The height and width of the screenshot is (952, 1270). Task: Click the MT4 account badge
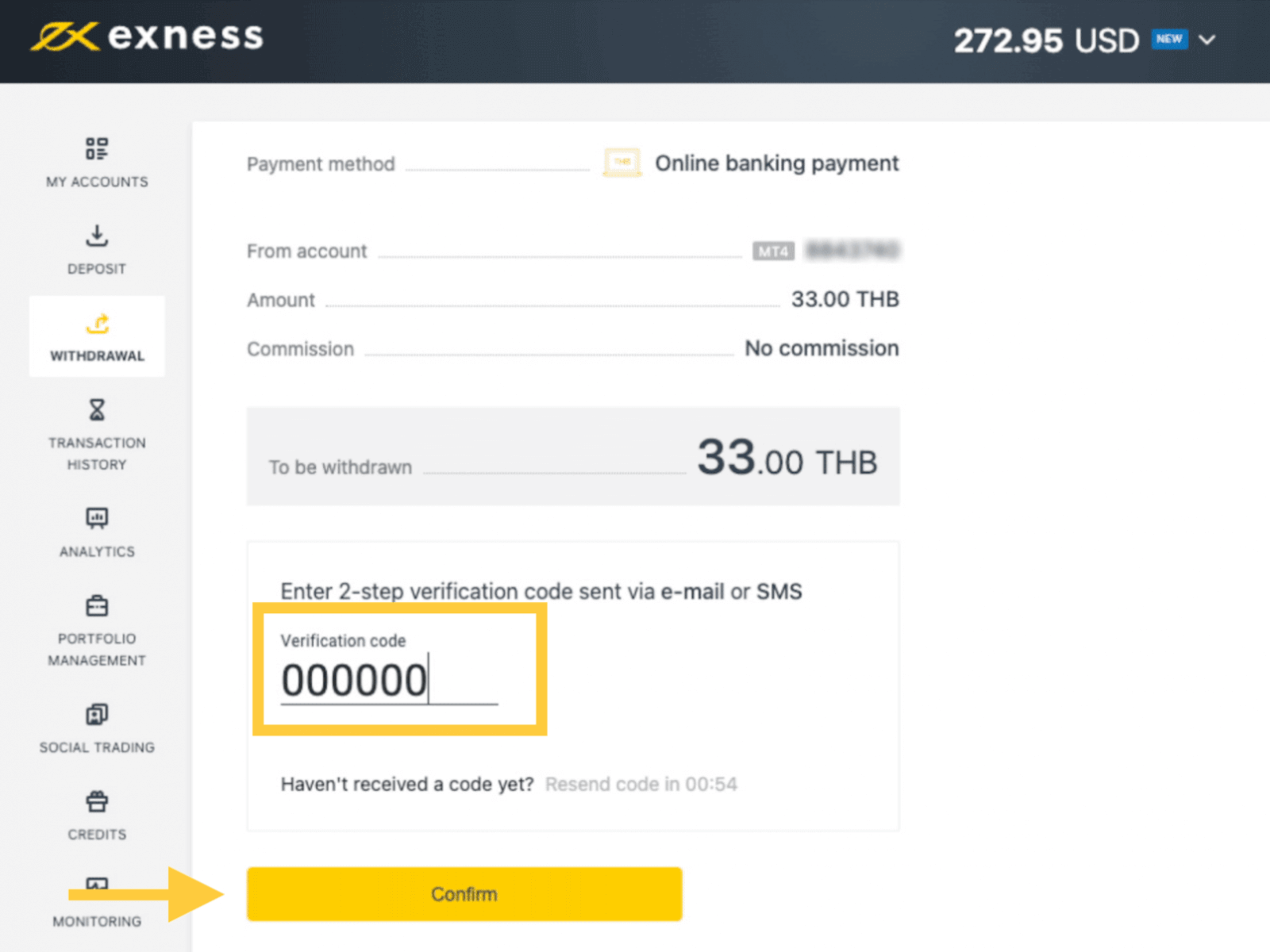click(773, 251)
